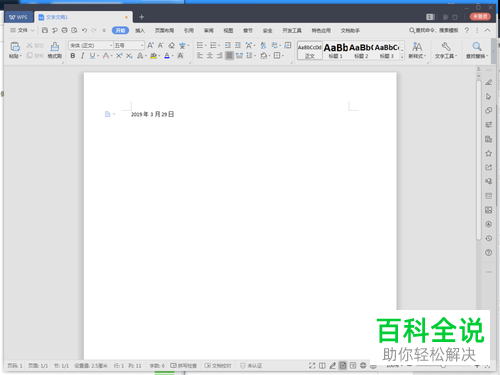Apply superscript formatting
This screenshot has width=500, height=375.
119,56
